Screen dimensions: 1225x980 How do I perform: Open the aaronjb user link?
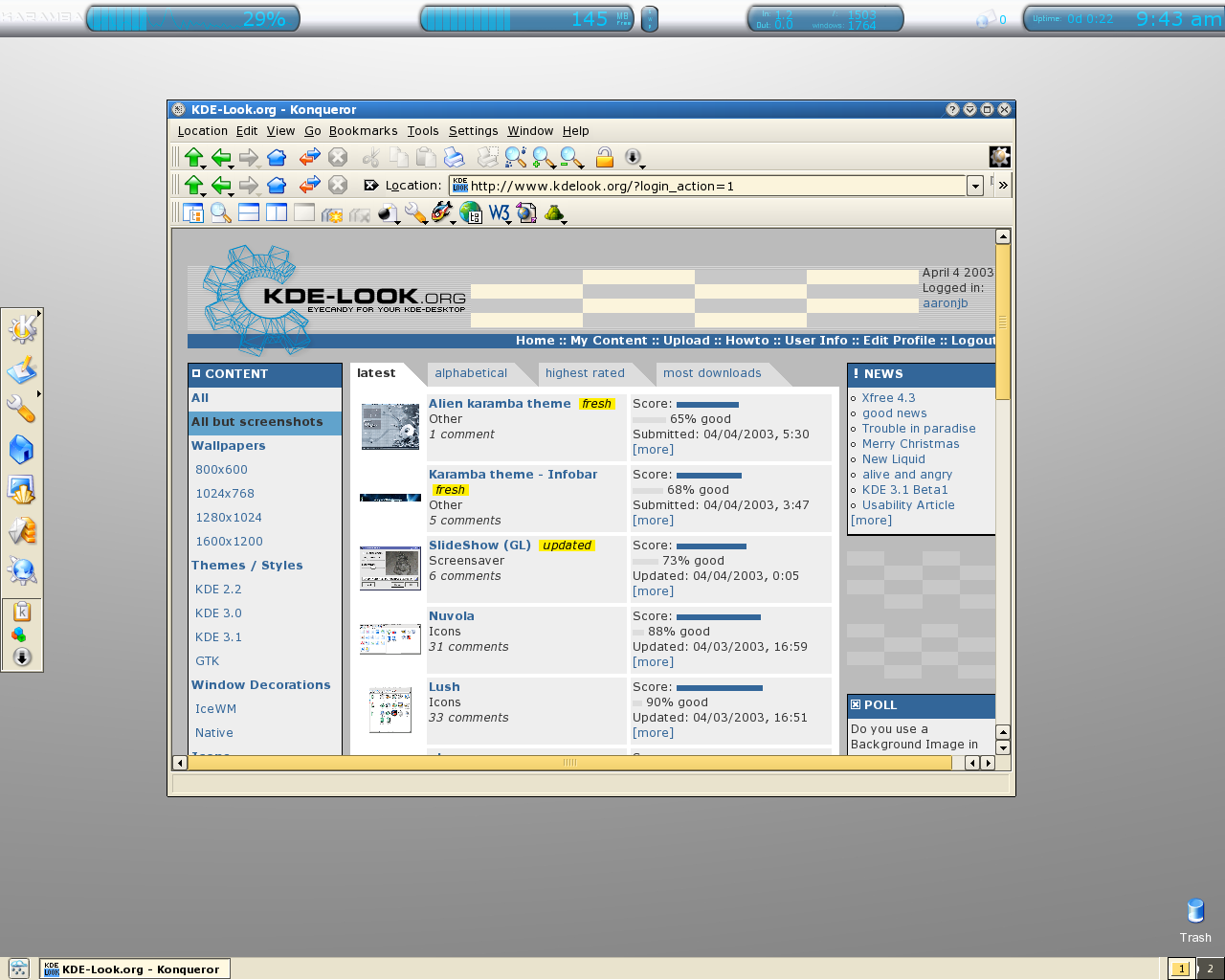tap(946, 303)
